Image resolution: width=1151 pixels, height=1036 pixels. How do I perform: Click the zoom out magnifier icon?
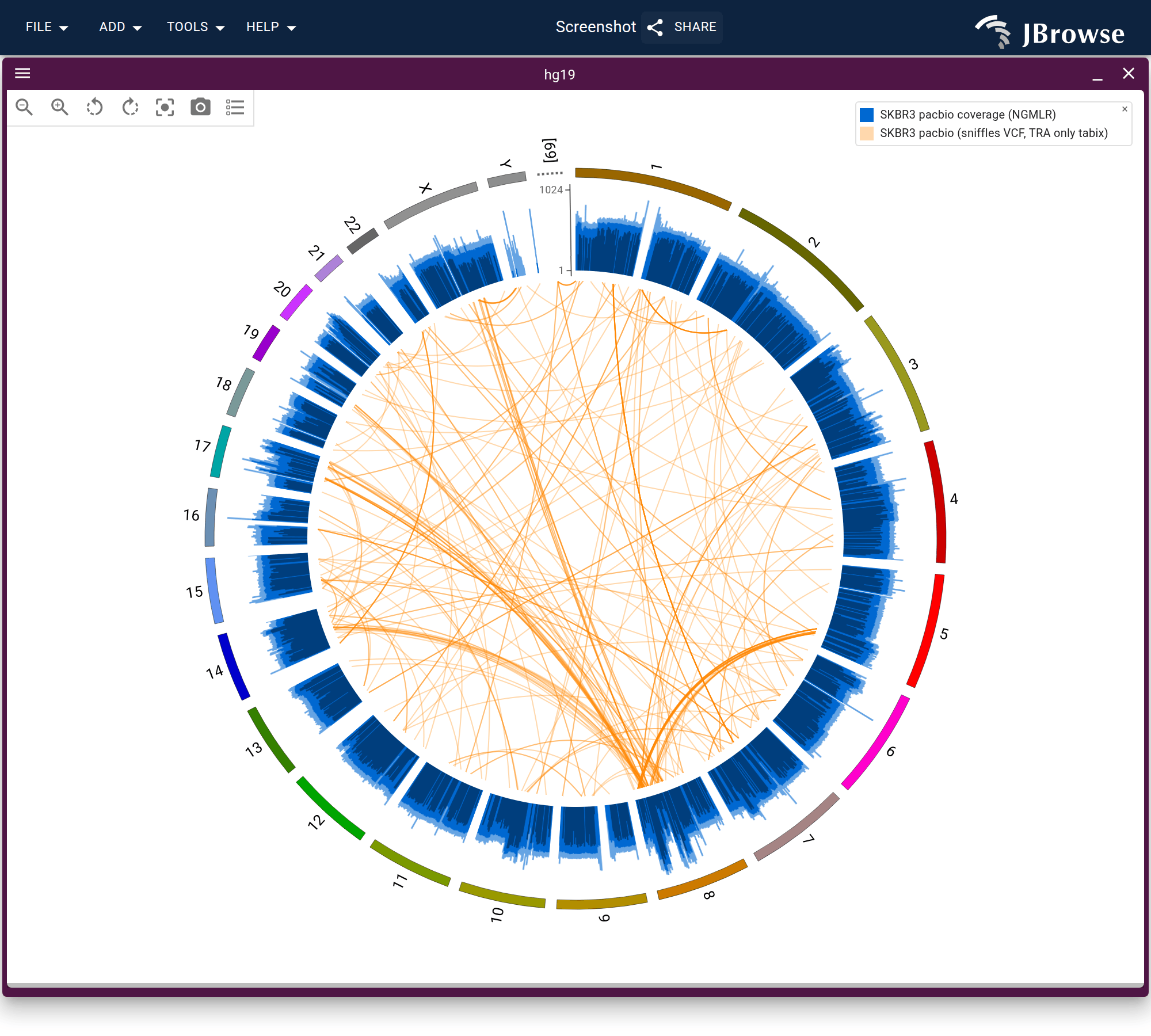pyautogui.click(x=24, y=107)
